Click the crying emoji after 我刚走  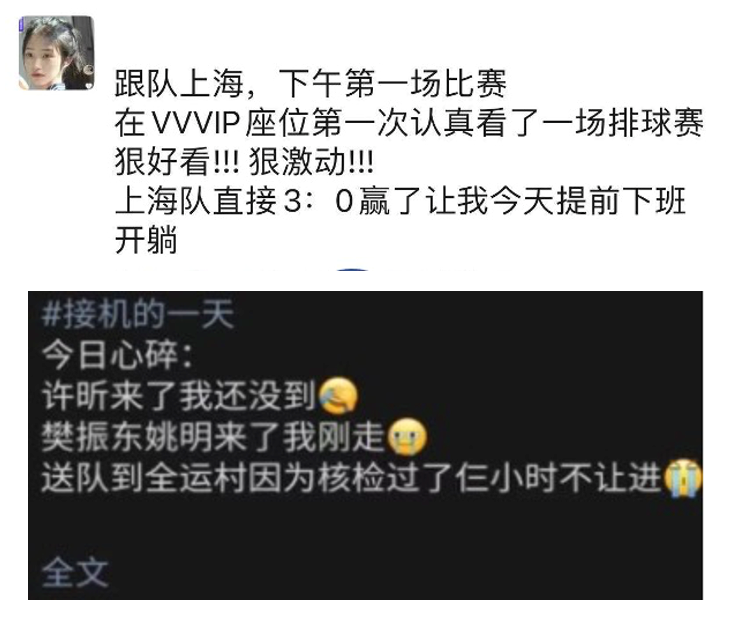407,436
